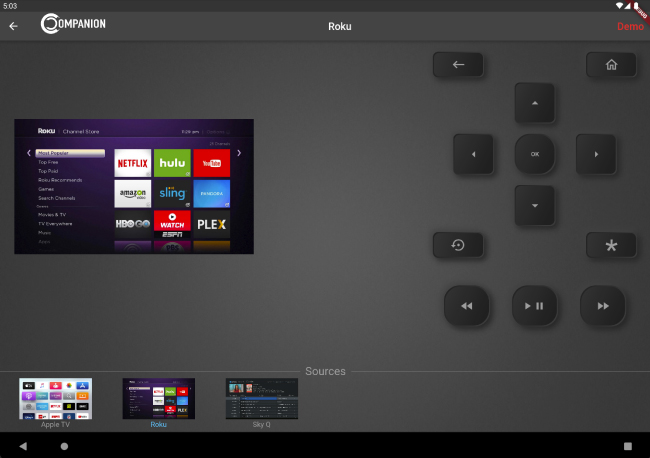Click the Watch ESPN tile

click(x=172, y=224)
